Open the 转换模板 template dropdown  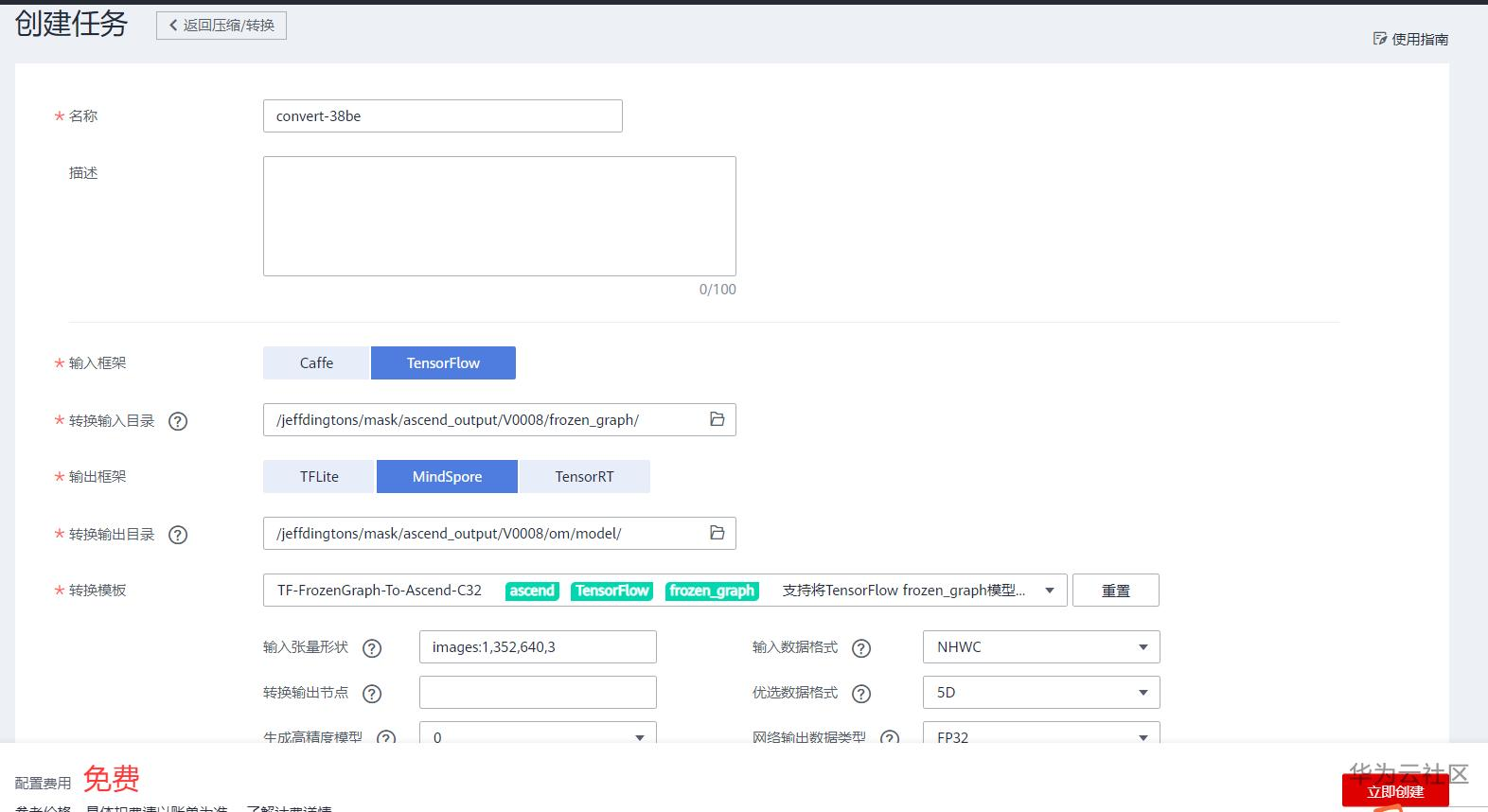664,591
